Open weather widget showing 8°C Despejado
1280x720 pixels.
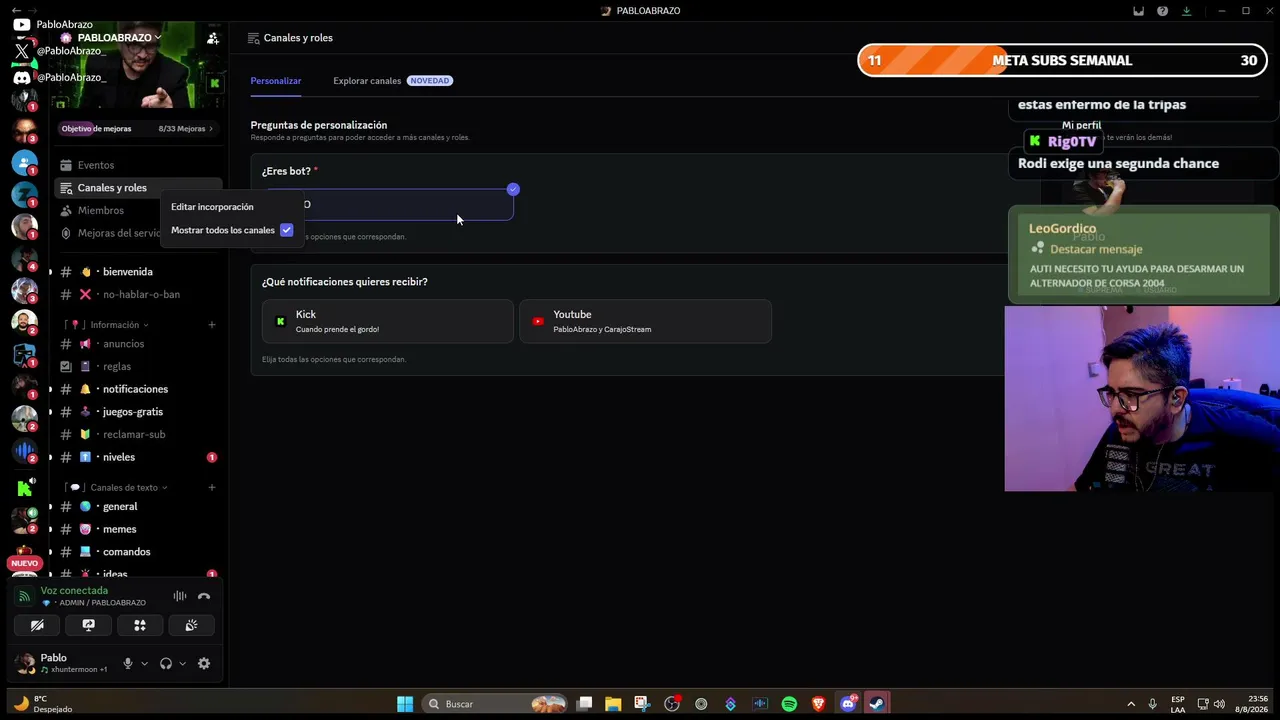pyautogui.click(x=44, y=704)
